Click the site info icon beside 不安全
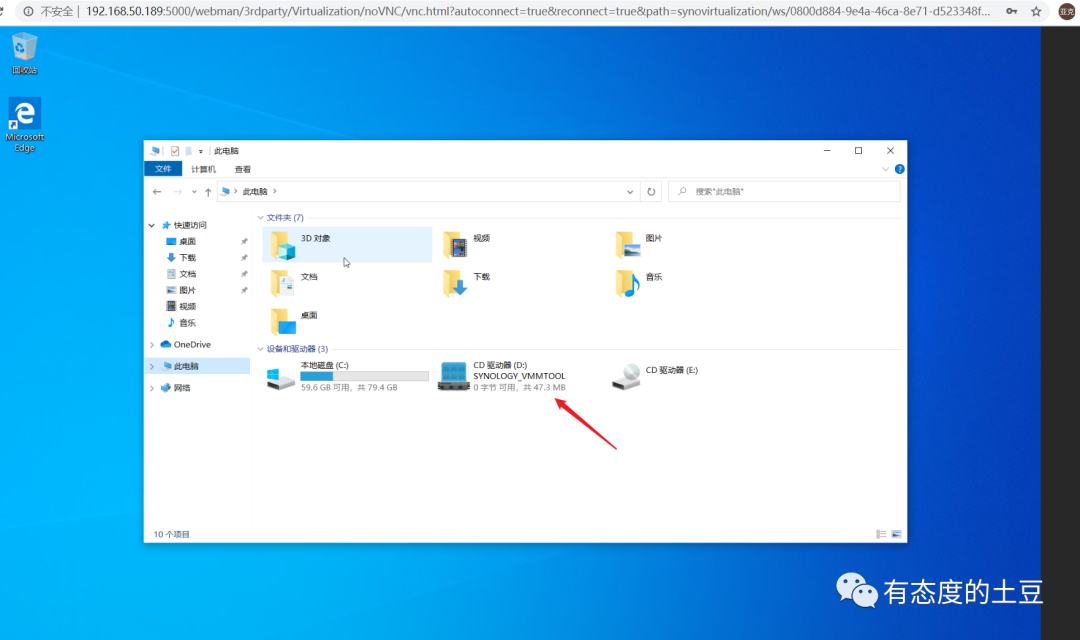The image size is (1080, 640). tap(29, 11)
